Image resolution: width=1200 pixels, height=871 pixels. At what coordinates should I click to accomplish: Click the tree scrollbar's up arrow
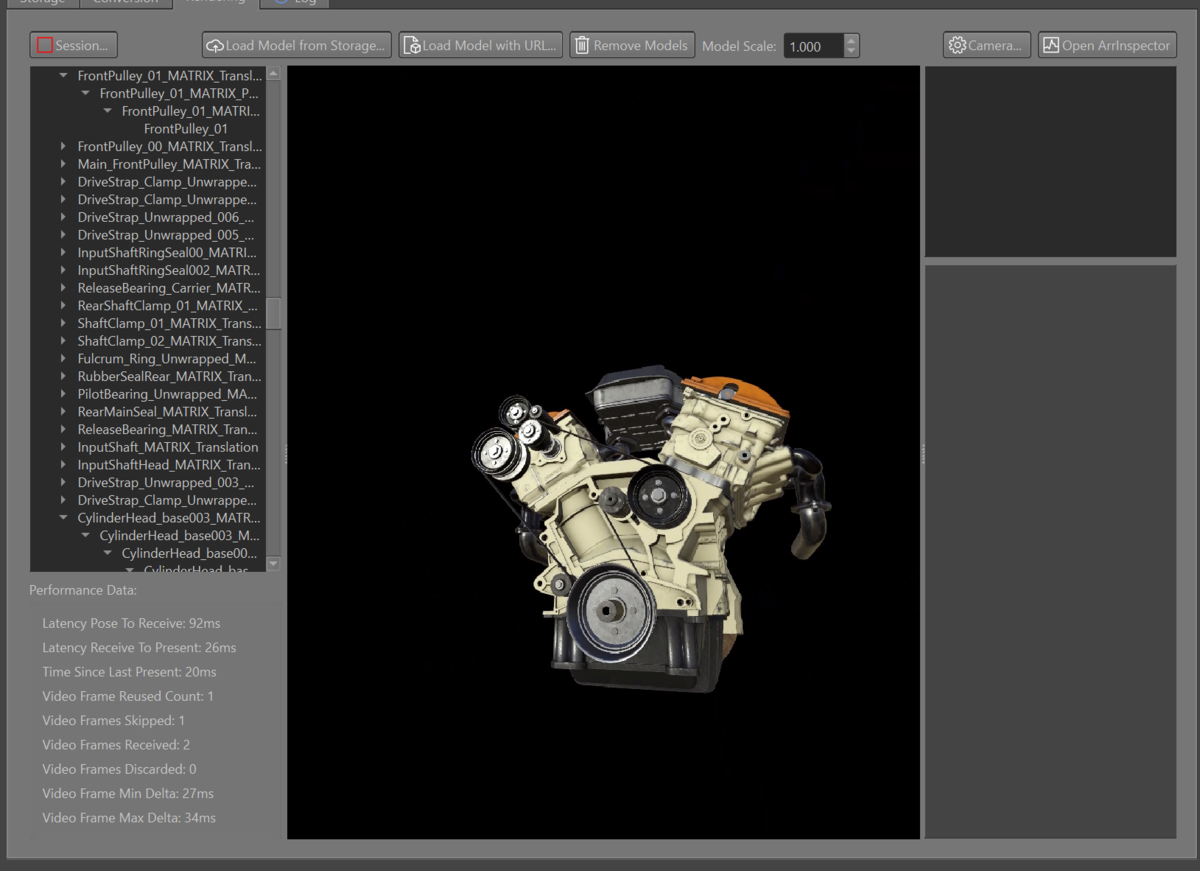tap(273, 74)
